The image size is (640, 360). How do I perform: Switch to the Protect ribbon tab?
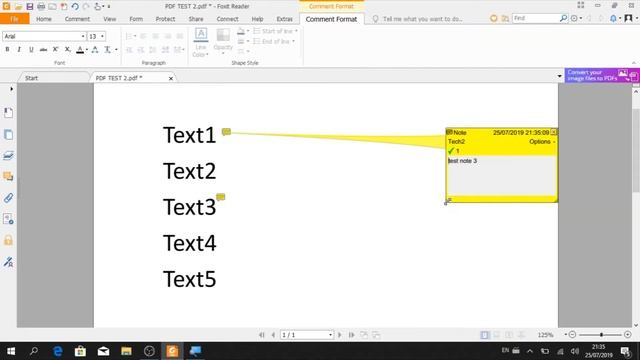click(165, 19)
